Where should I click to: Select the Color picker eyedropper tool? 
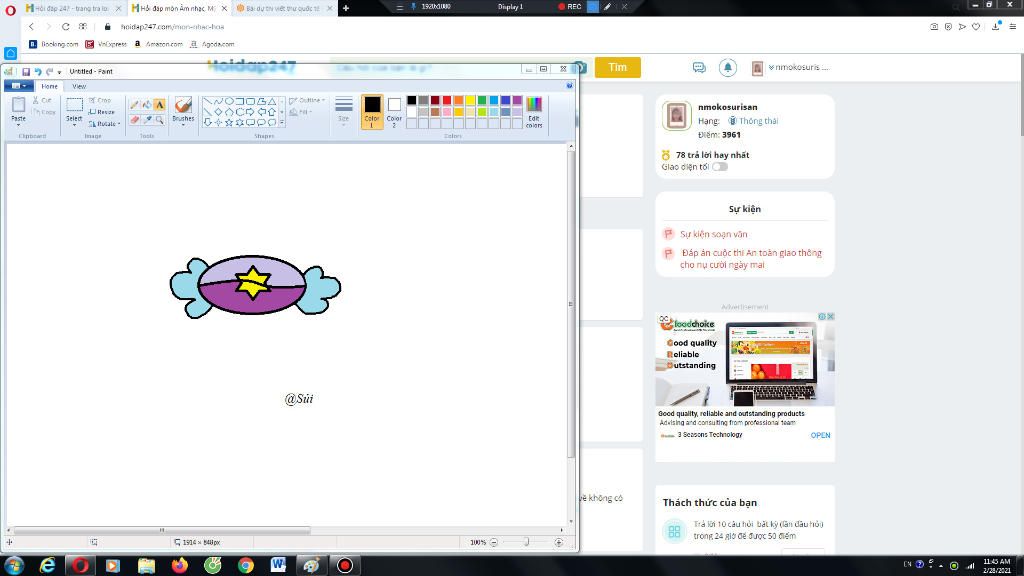(146, 120)
